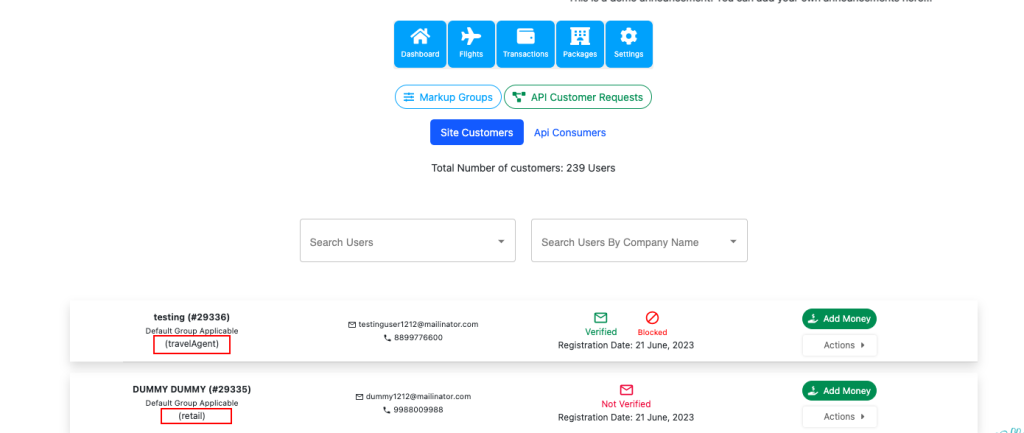The width and height of the screenshot is (1024, 433).
Task: Expand Actions menu for DUMMY DUMMY
Action: click(x=839, y=417)
